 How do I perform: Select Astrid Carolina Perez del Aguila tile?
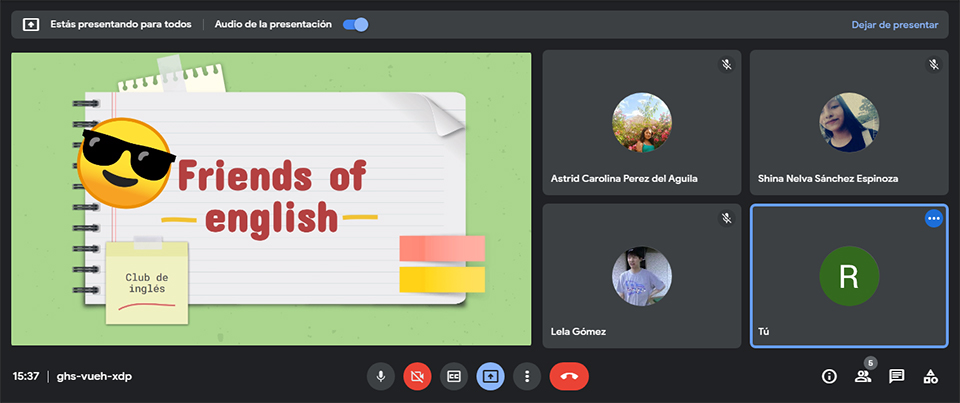click(641, 122)
